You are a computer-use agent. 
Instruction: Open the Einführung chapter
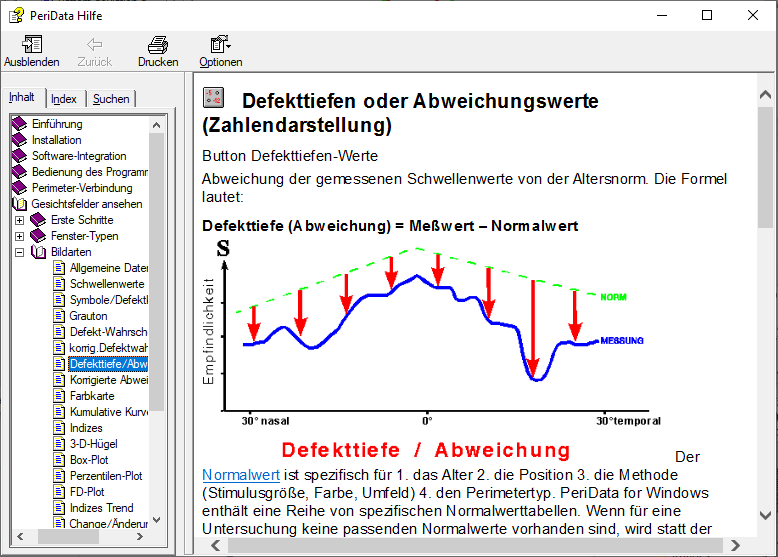pos(57,124)
